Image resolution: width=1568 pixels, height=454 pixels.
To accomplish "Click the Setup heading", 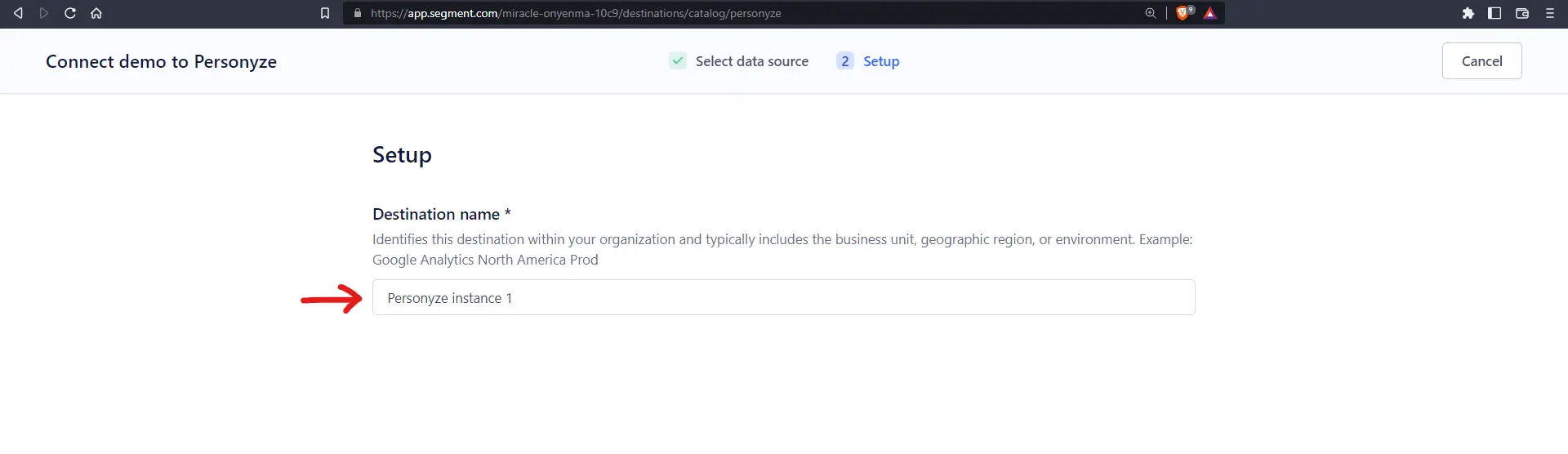I will (402, 155).
